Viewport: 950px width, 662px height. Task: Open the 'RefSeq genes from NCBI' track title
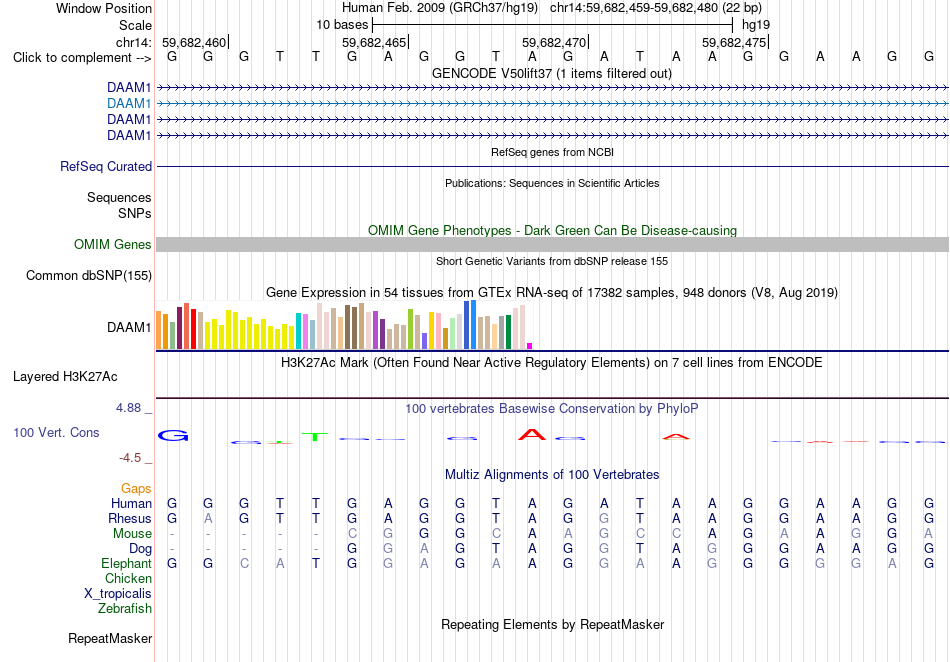pos(552,152)
